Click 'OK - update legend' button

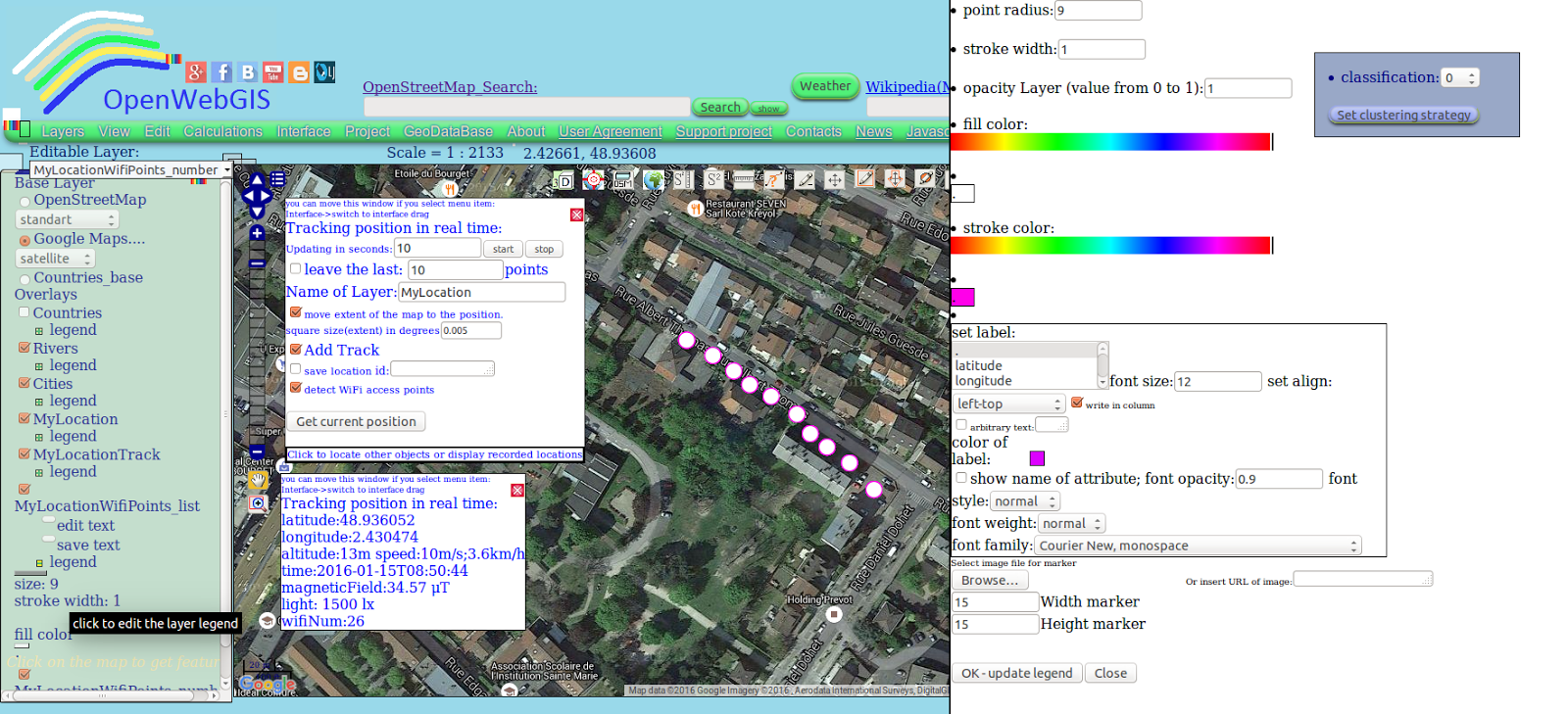tap(1016, 673)
